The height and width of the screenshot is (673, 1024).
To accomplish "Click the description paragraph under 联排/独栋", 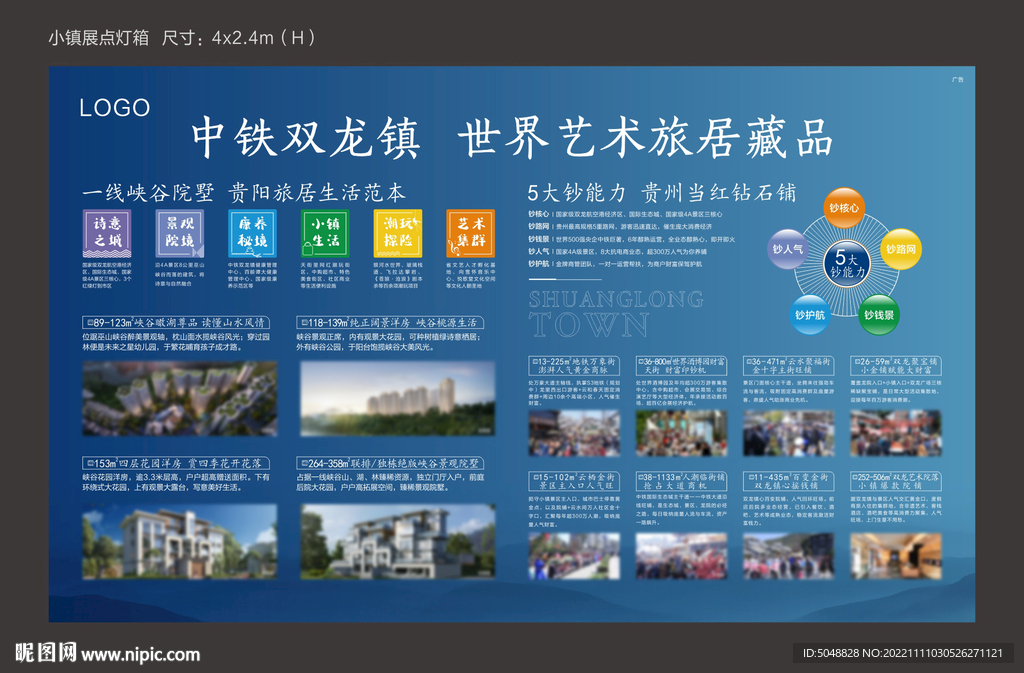I will click(x=391, y=482).
